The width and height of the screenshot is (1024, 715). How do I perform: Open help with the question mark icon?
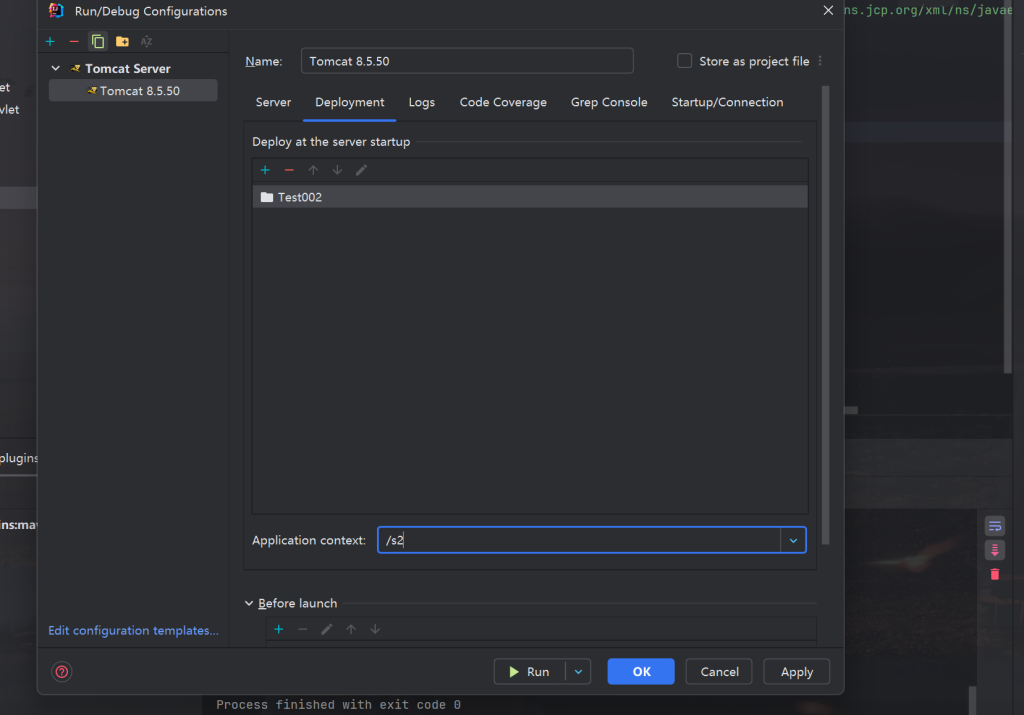(x=62, y=672)
